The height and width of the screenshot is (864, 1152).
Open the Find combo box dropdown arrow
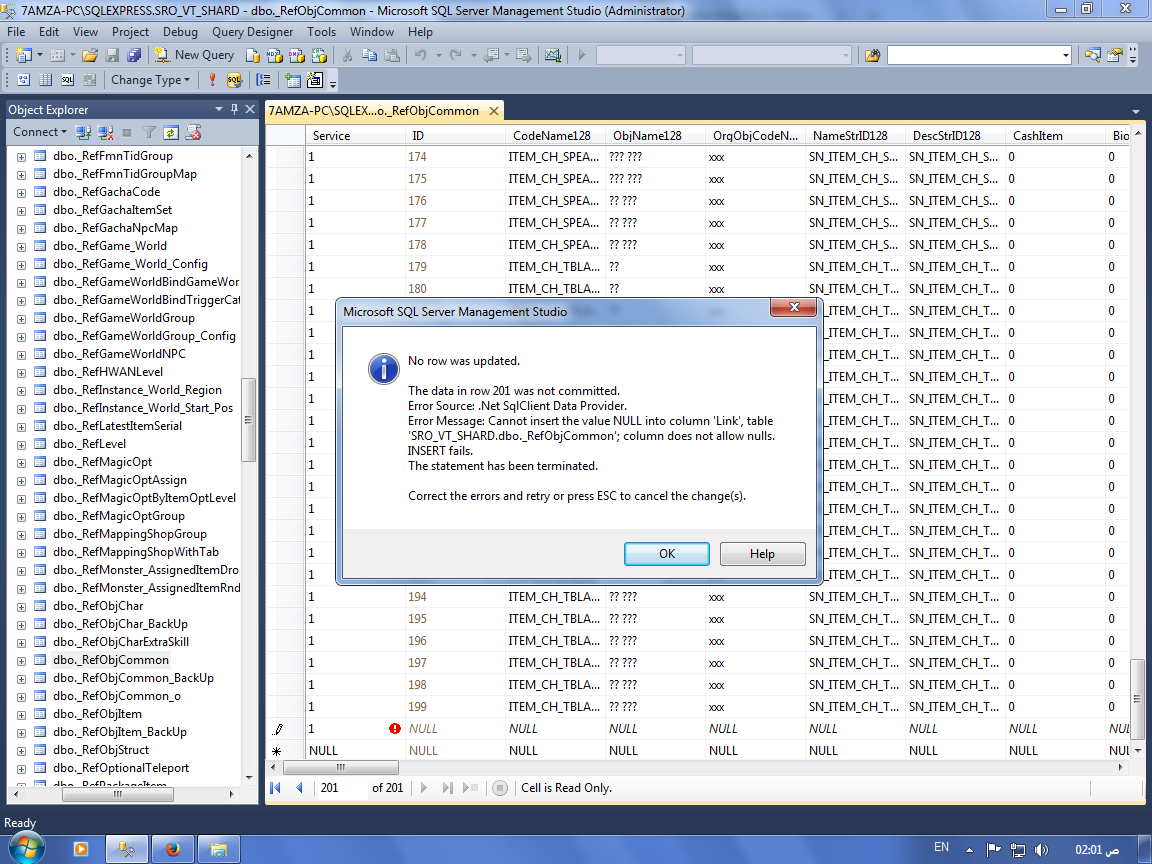(1065, 55)
